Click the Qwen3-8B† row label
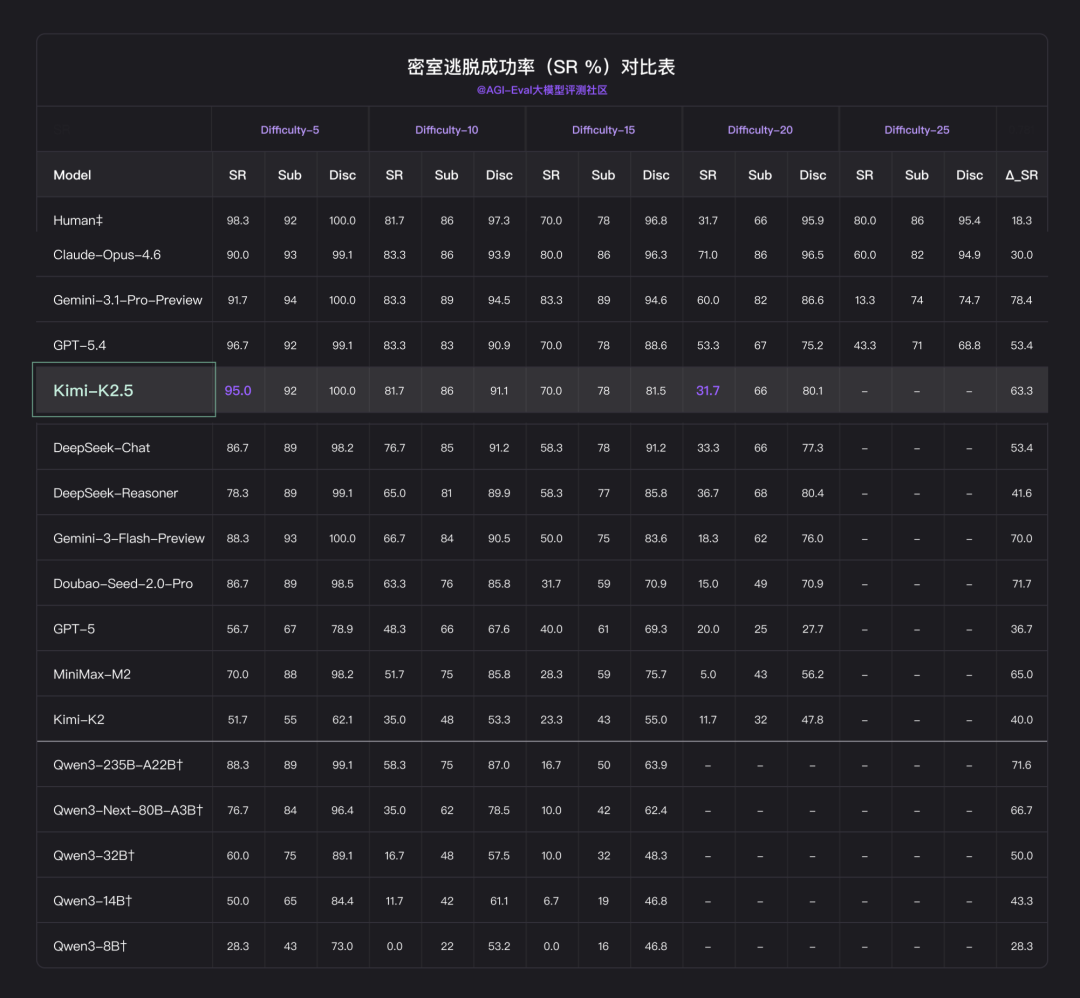 pyautogui.click(x=90, y=946)
